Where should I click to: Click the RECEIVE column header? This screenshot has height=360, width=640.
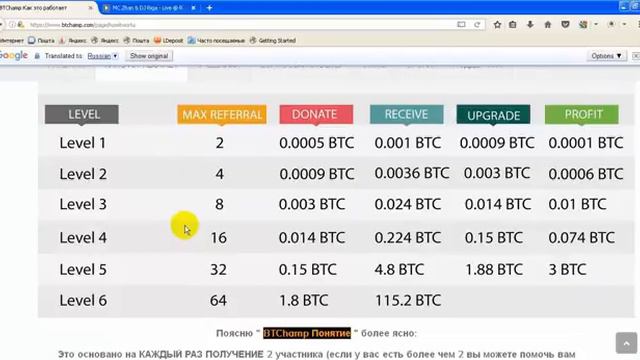pyautogui.click(x=407, y=114)
